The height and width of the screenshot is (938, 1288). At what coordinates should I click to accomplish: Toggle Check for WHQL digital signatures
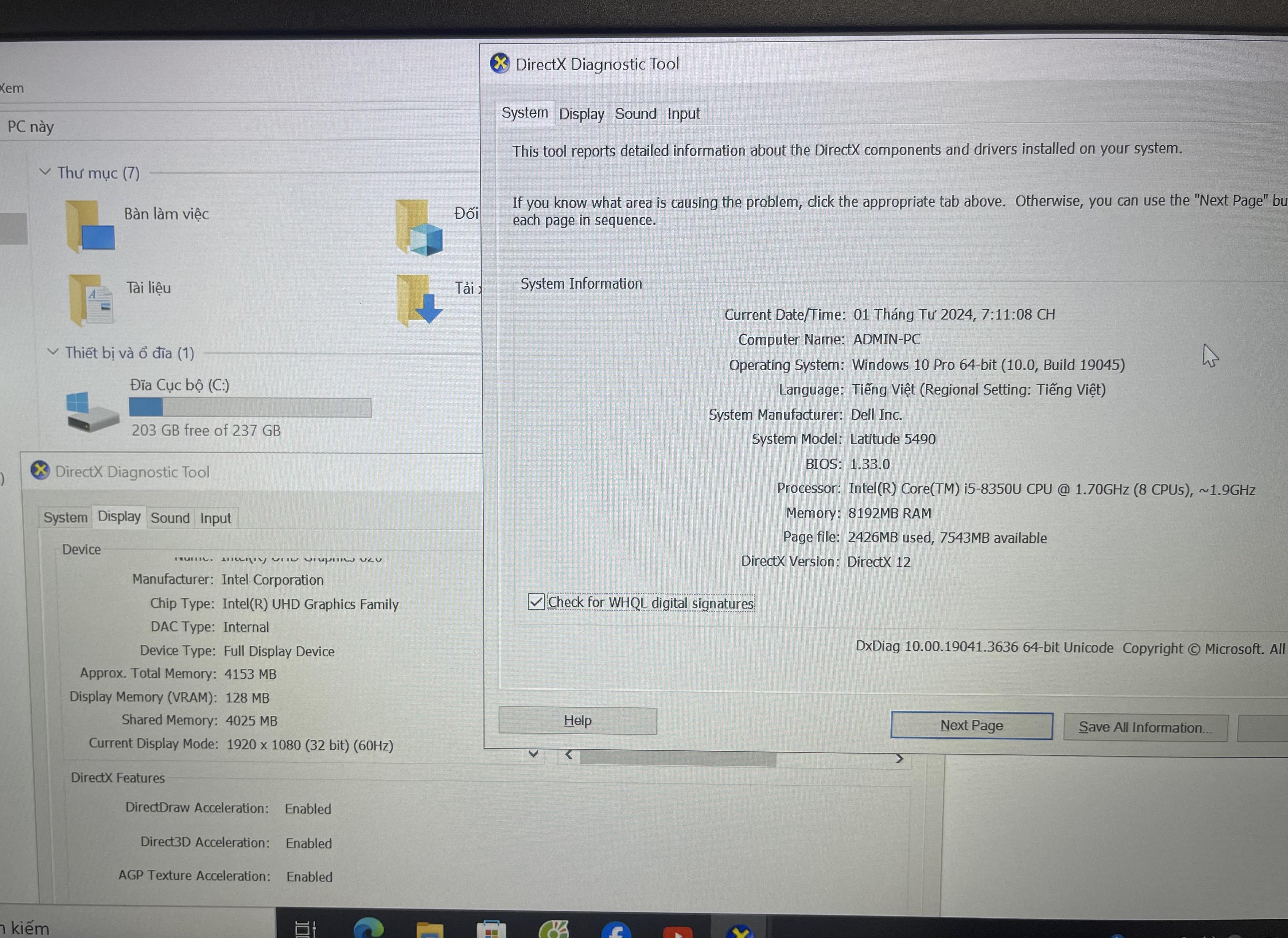(x=536, y=601)
